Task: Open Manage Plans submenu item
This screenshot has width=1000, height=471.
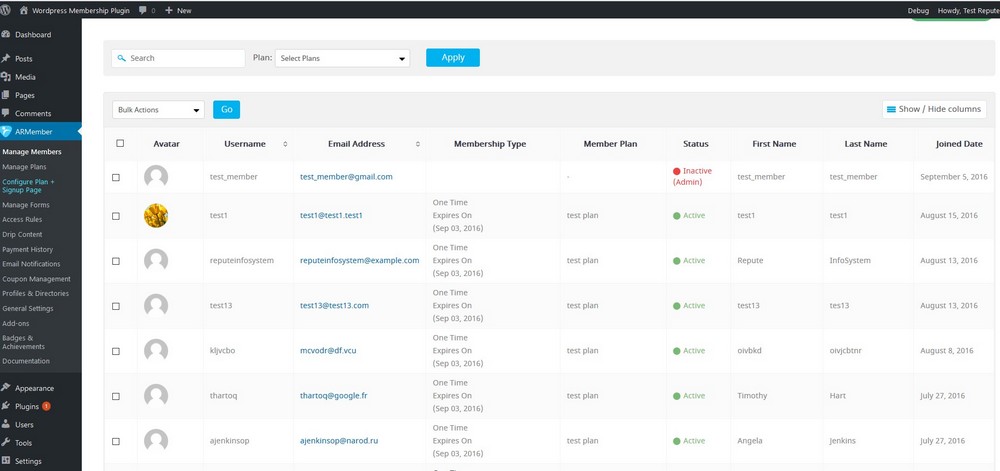Action: coord(24,167)
